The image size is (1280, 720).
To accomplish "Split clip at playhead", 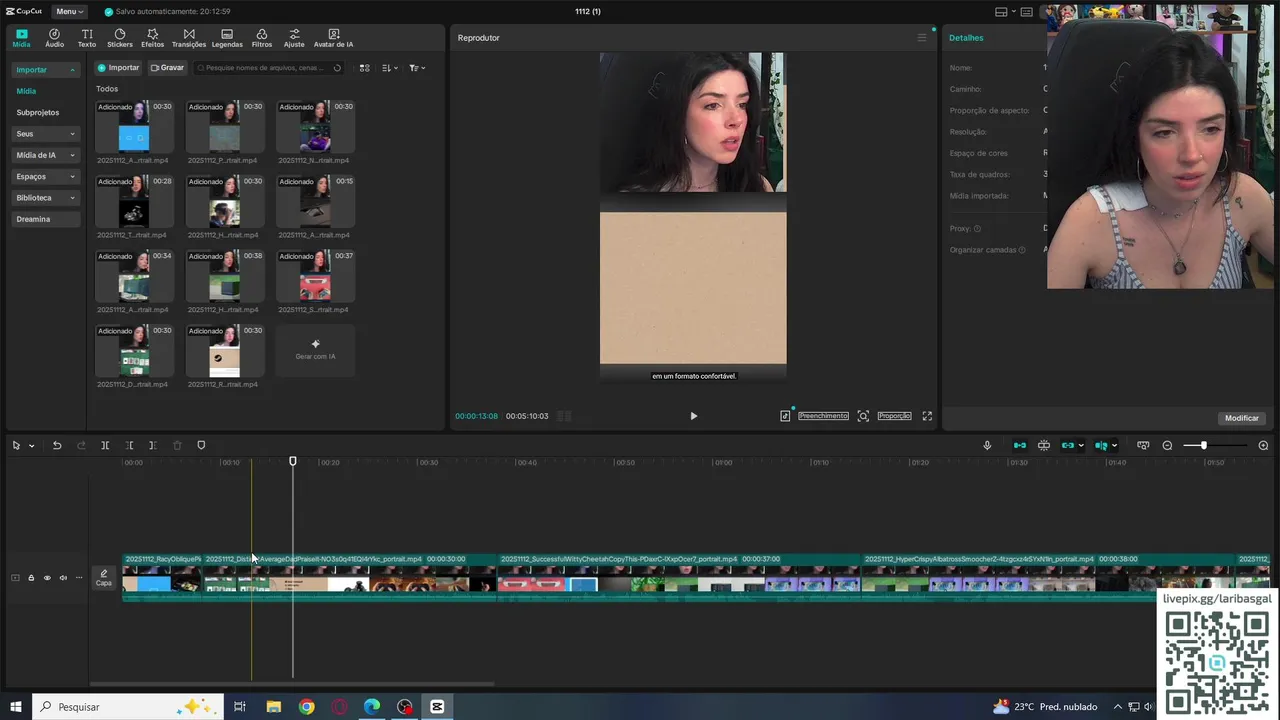I will (105, 446).
